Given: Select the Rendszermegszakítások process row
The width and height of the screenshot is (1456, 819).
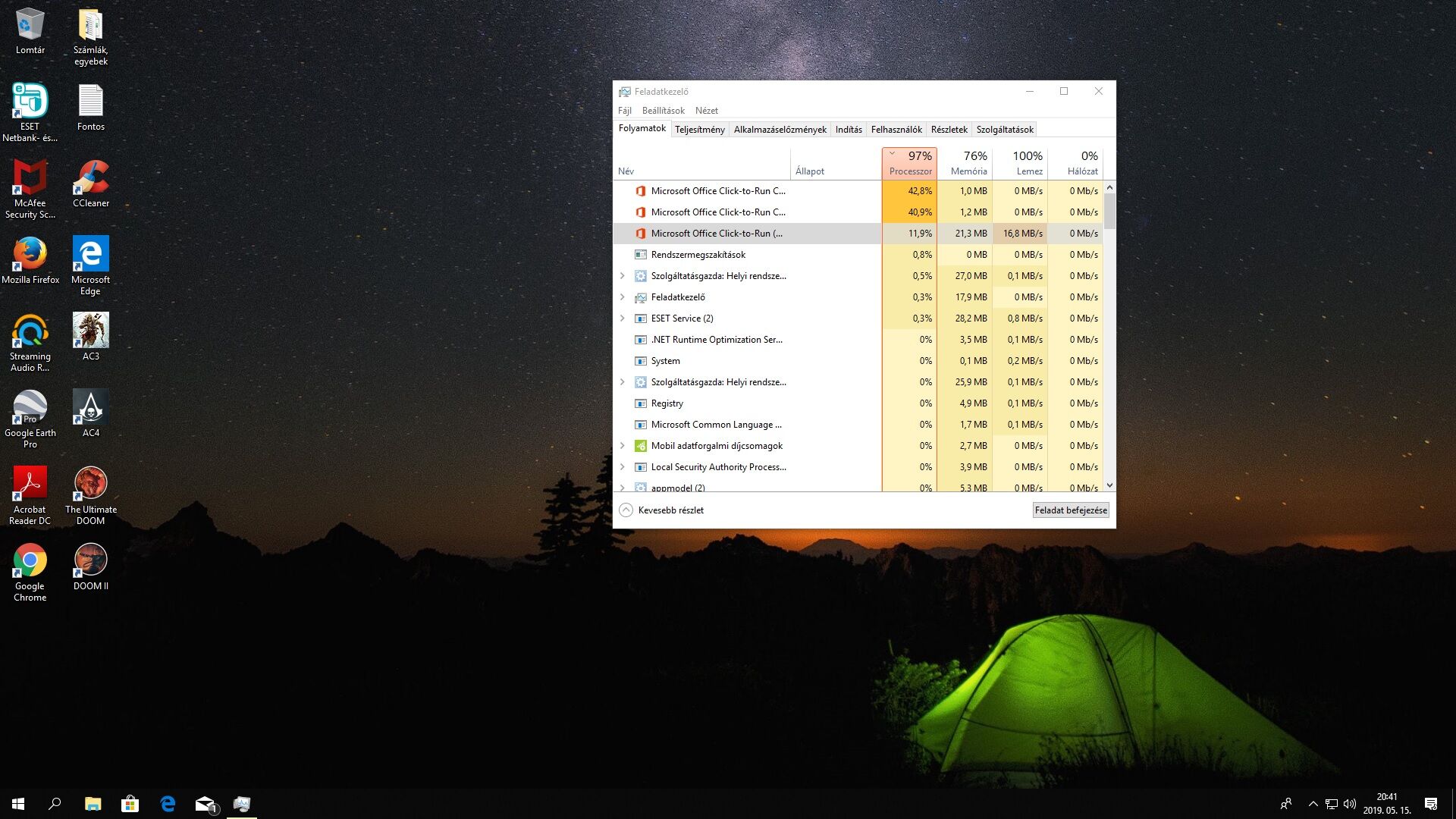Looking at the screenshot, I should 698,255.
